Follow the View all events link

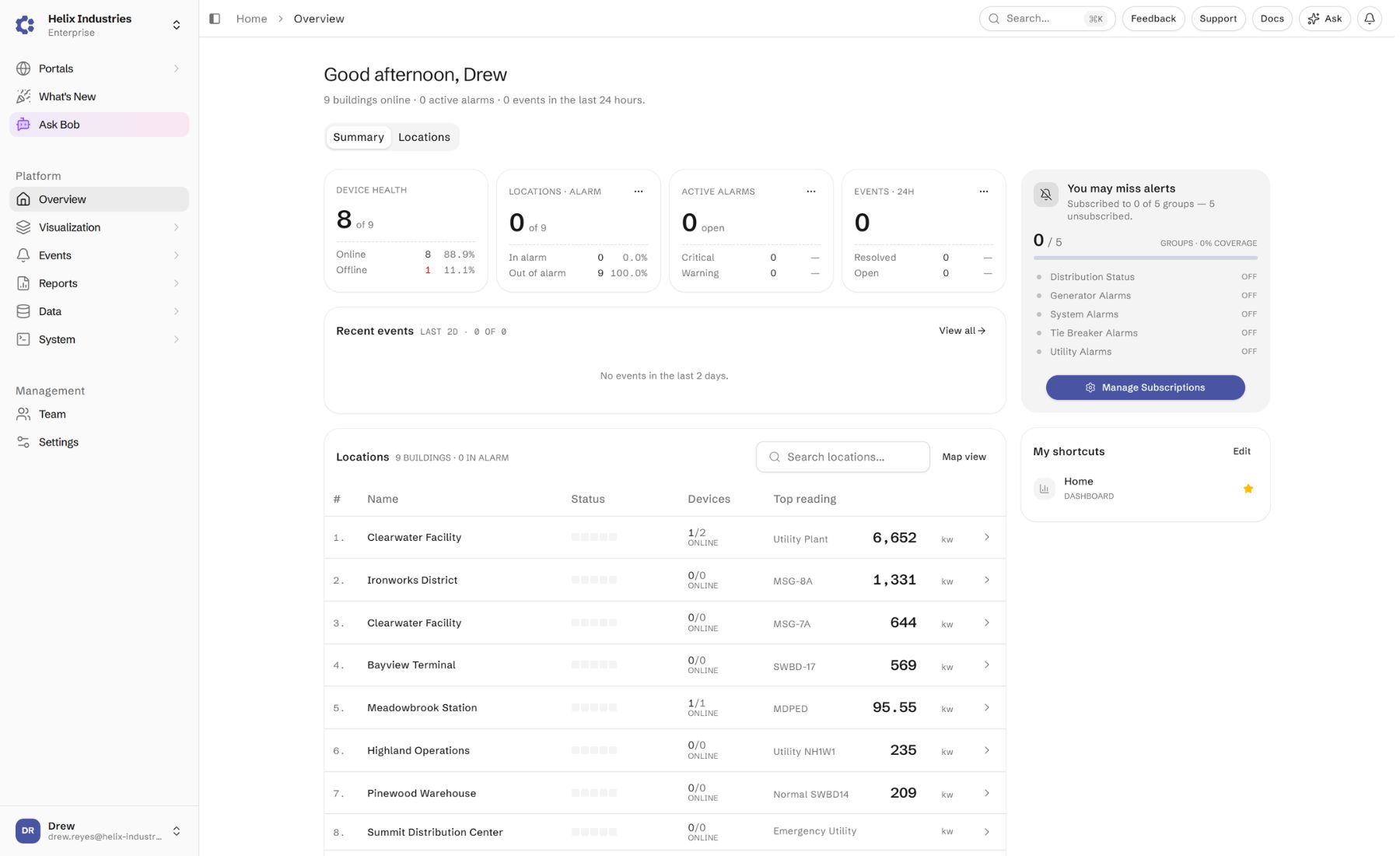[x=962, y=331]
